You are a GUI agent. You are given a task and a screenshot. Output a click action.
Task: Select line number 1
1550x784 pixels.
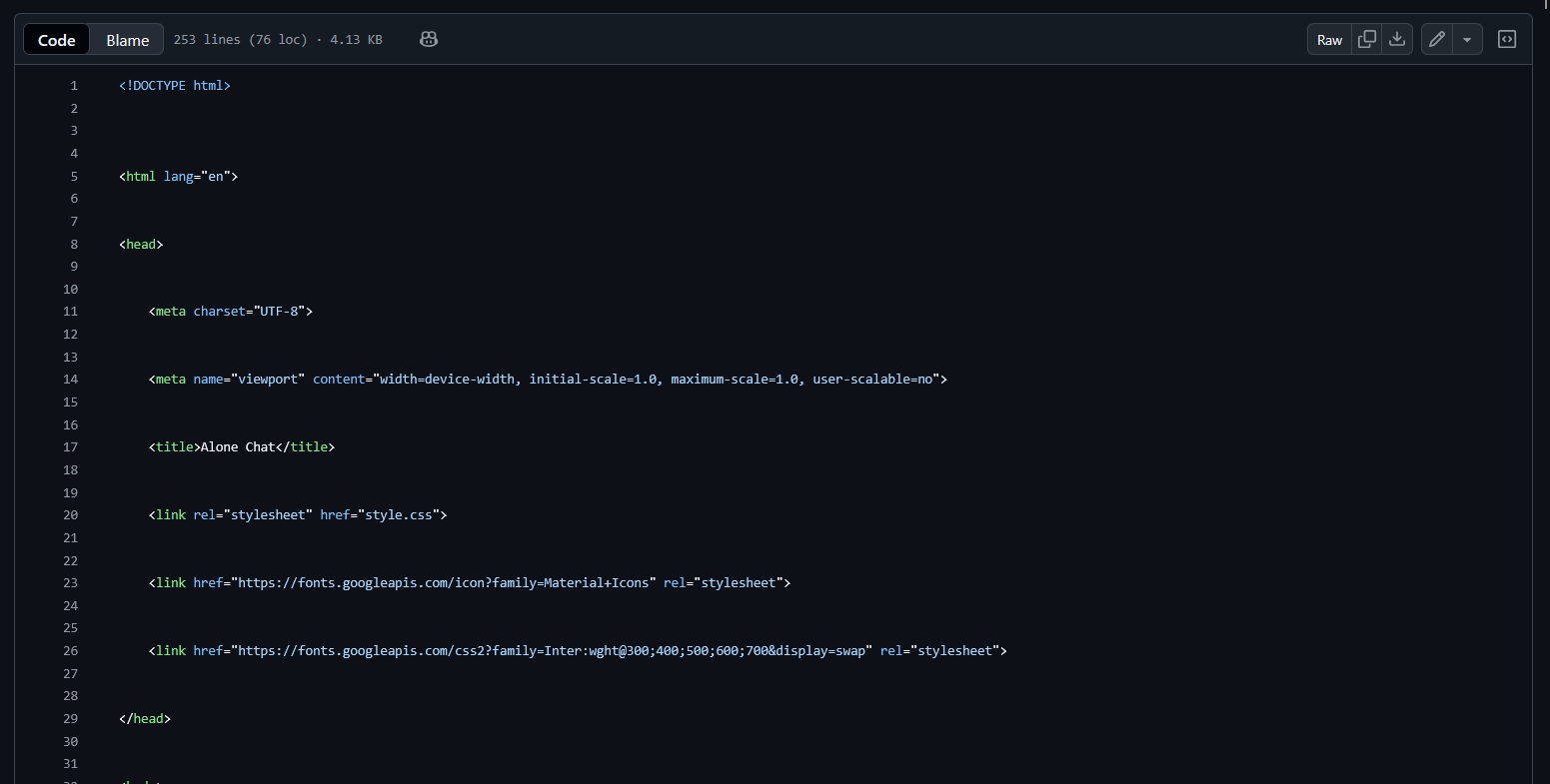[74, 86]
